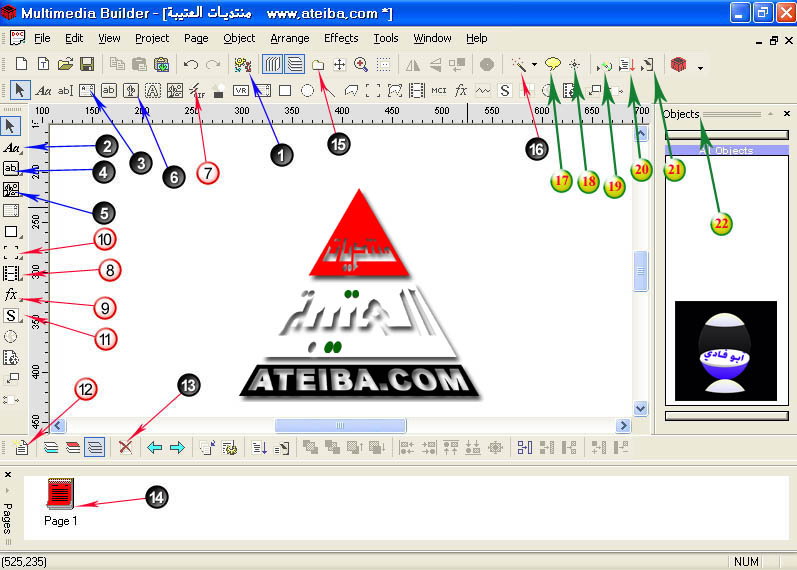Image resolution: width=797 pixels, height=570 pixels.
Task: Click the small yellow folder icon in the top toolbar
Action: point(318,65)
